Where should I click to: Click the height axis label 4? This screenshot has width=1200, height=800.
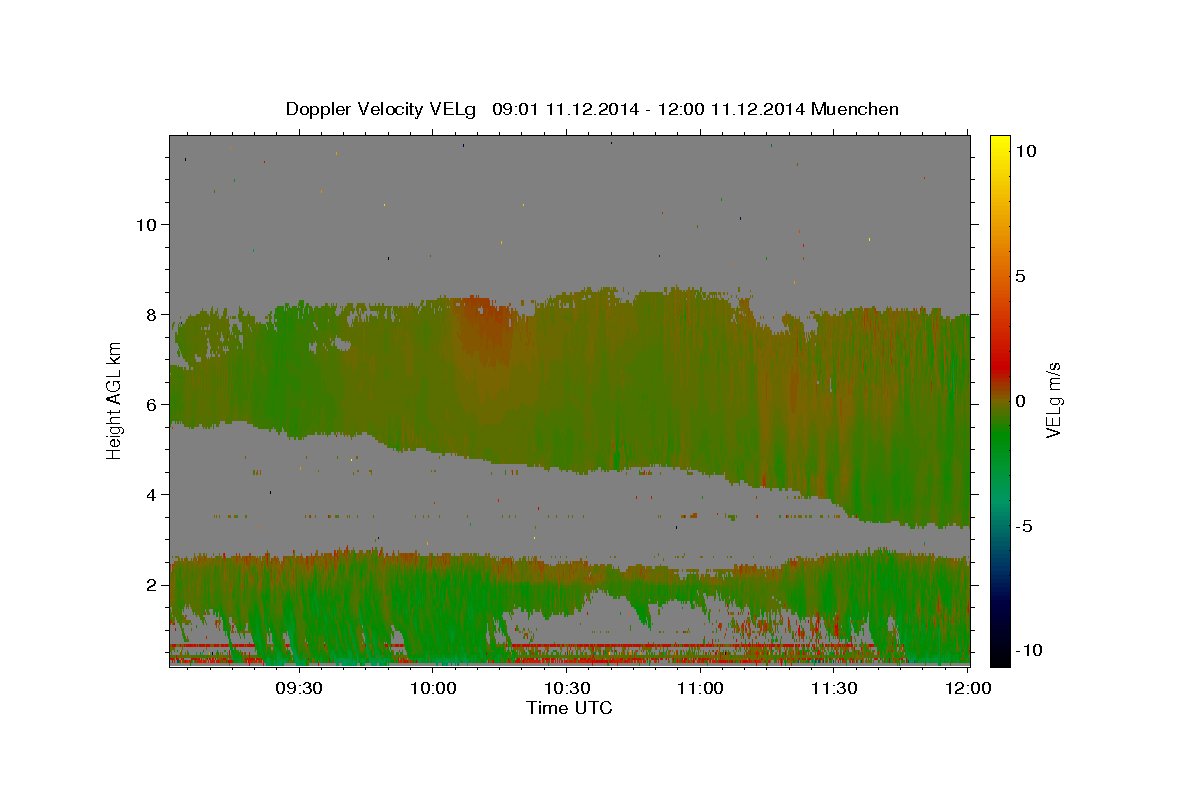(x=151, y=494)
